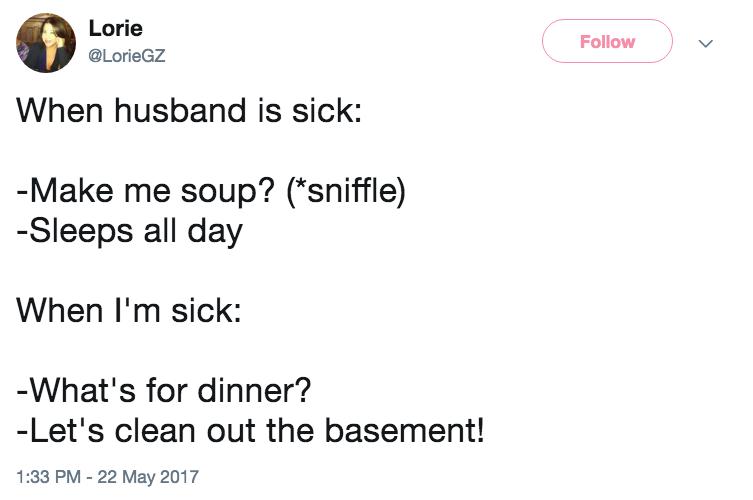Screen dimensions: 753x500
Task: Click the word 'husband' in the tweet
Action: click(x=180, y=110)
